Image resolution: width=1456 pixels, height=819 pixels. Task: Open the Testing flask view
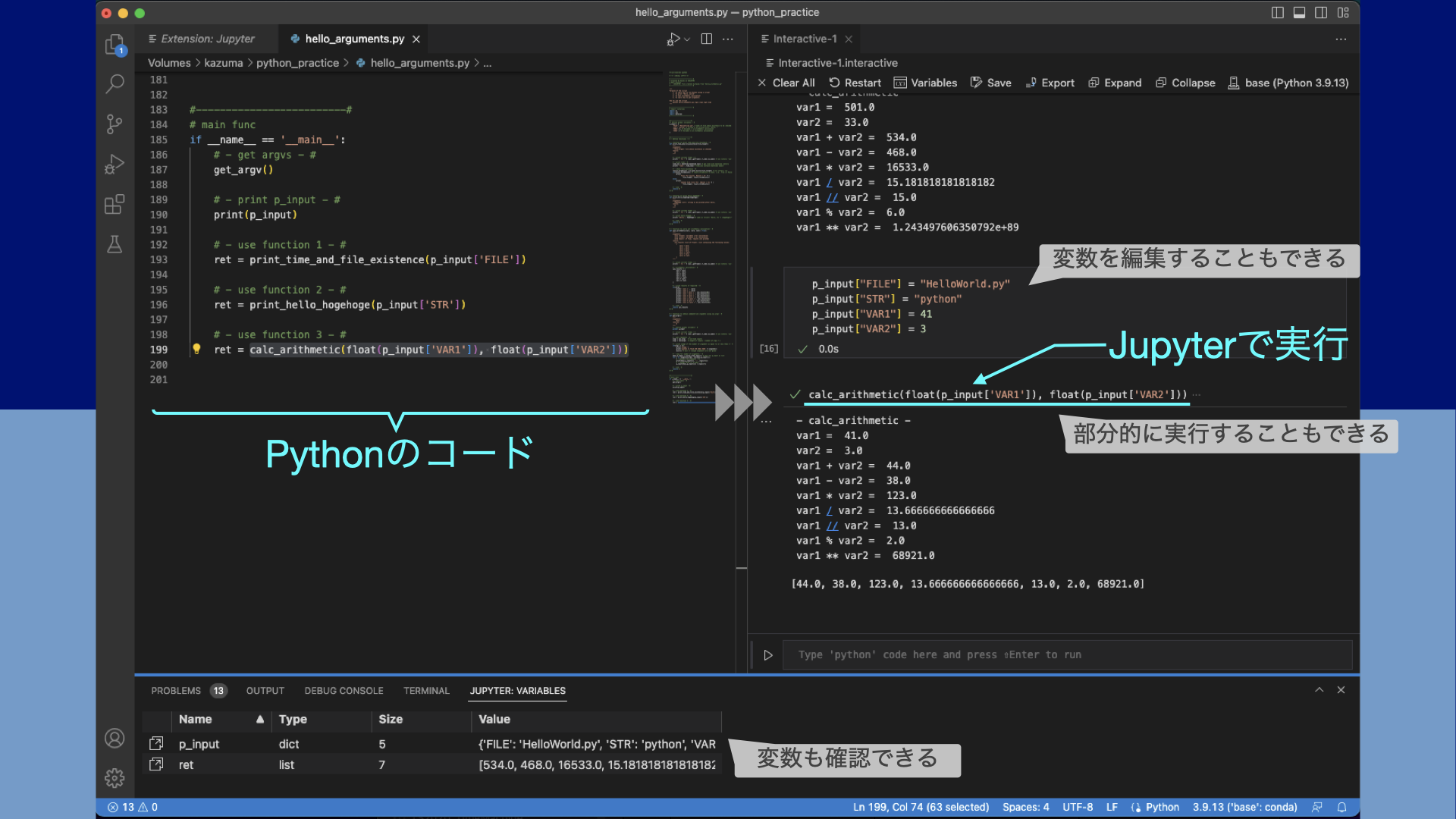click(x=115, y=244)
